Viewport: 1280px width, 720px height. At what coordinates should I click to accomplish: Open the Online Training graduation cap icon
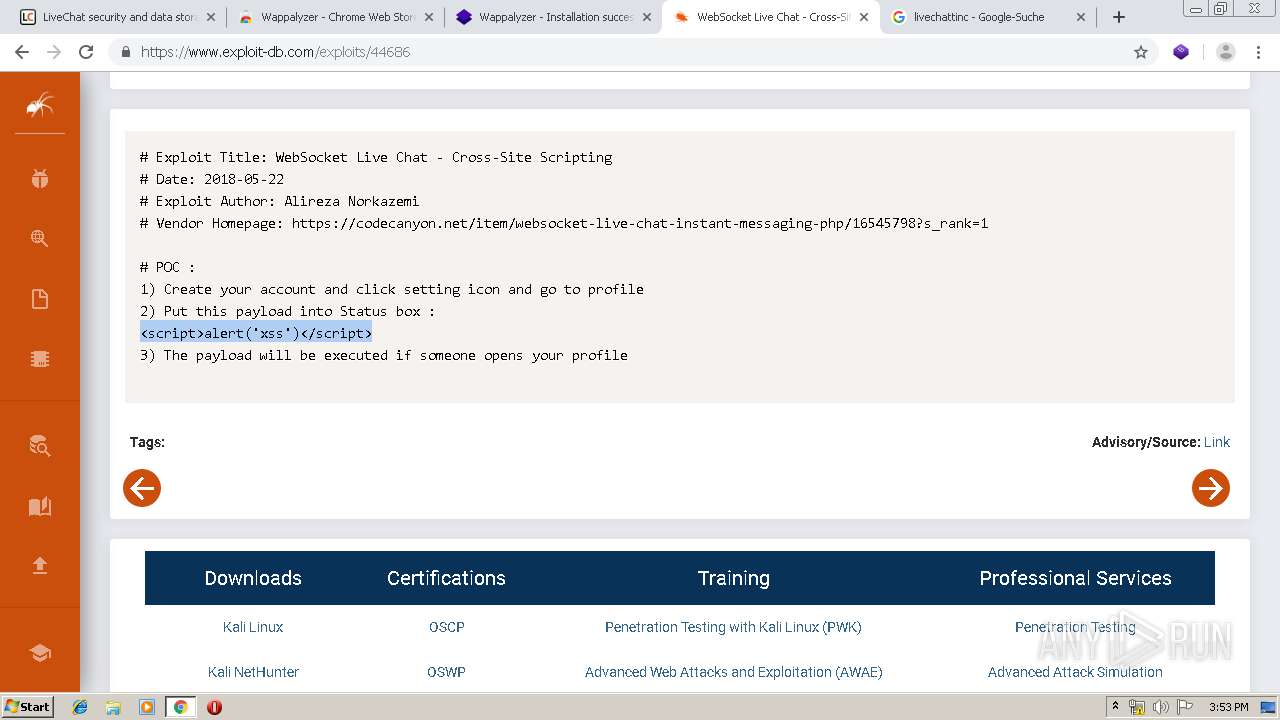(40, 653)
